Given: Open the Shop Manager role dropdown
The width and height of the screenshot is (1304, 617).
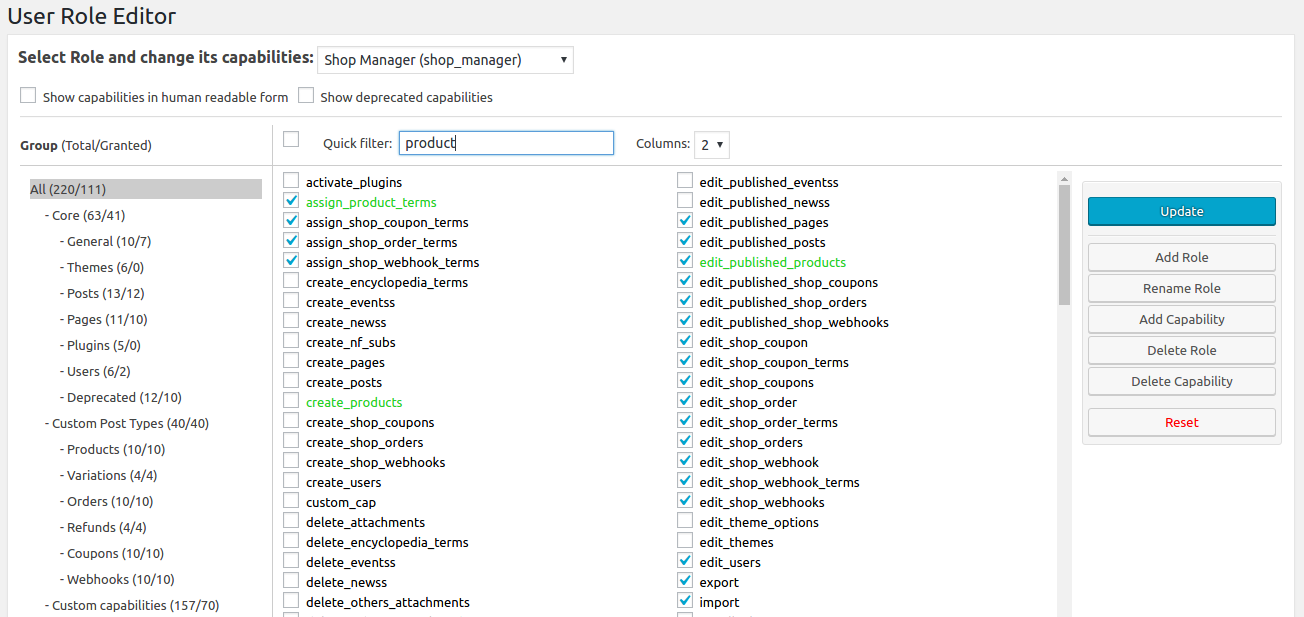Looking at the screenshot, I should pos(445,60).
